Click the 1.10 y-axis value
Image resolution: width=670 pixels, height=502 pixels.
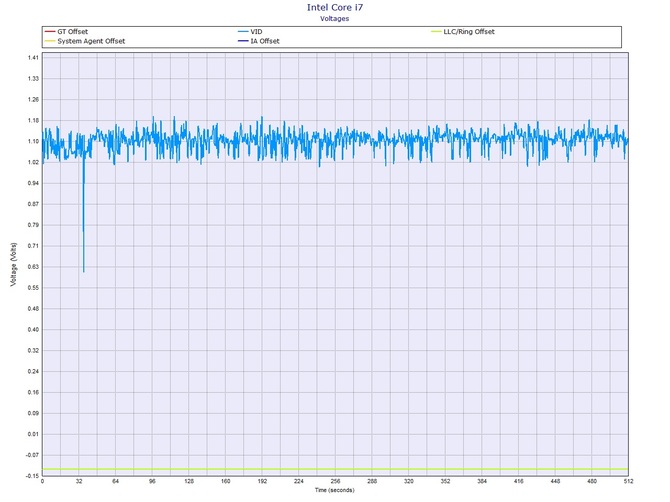point(33,141)
